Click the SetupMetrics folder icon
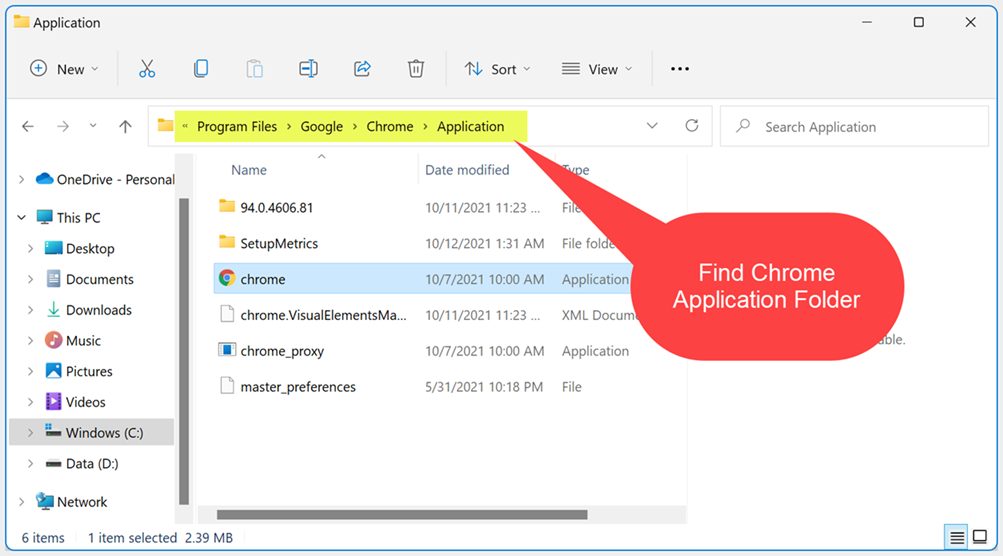This screenshot has width=1003, height=556. coord(226,242)
